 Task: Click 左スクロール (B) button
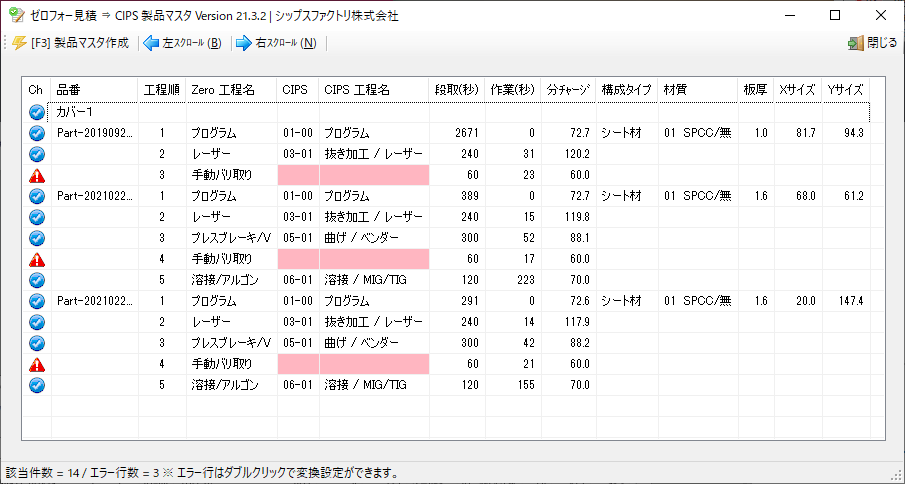(x=182, y=43)
